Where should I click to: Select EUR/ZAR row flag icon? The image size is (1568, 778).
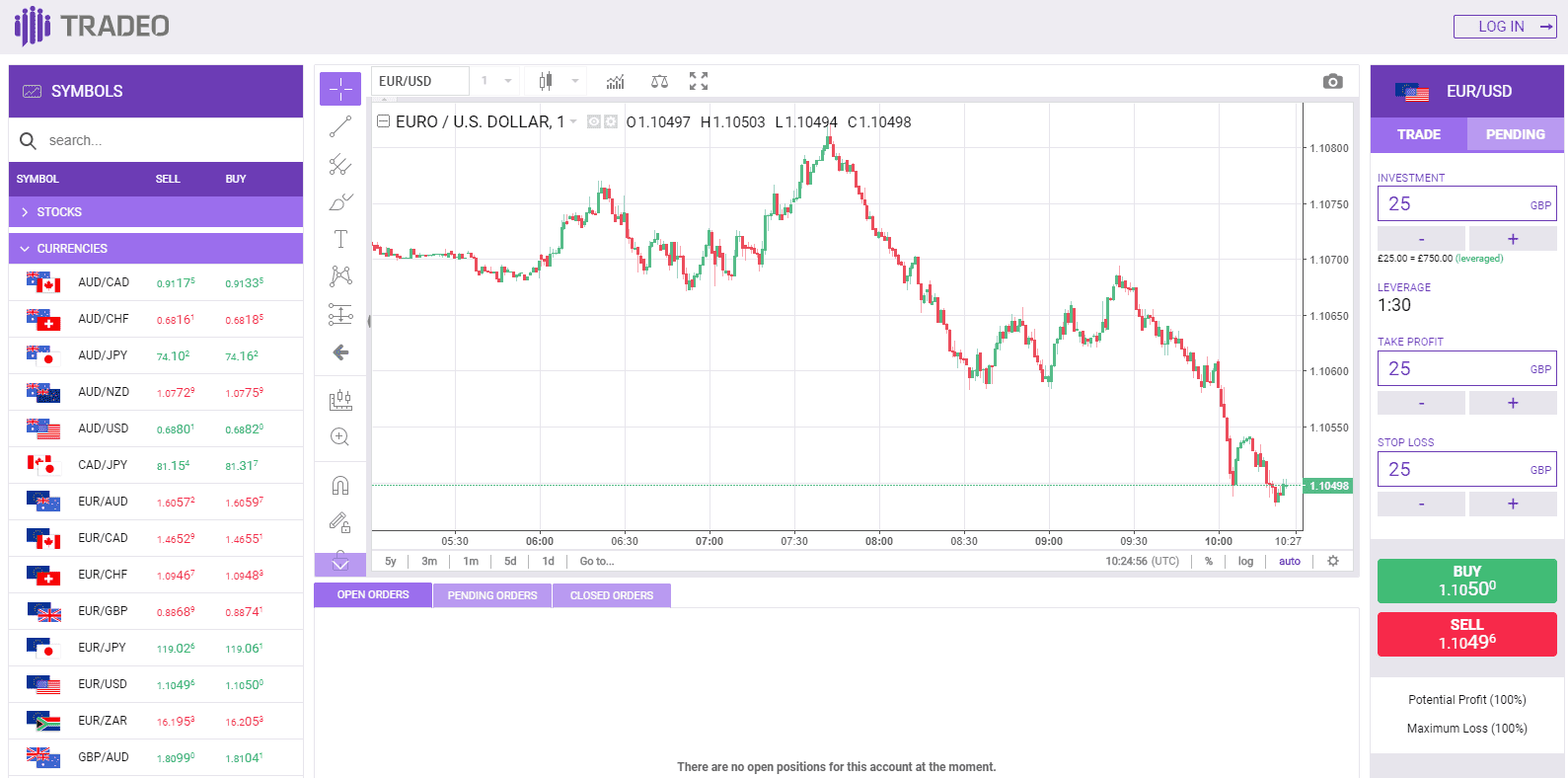pos(43,721)
